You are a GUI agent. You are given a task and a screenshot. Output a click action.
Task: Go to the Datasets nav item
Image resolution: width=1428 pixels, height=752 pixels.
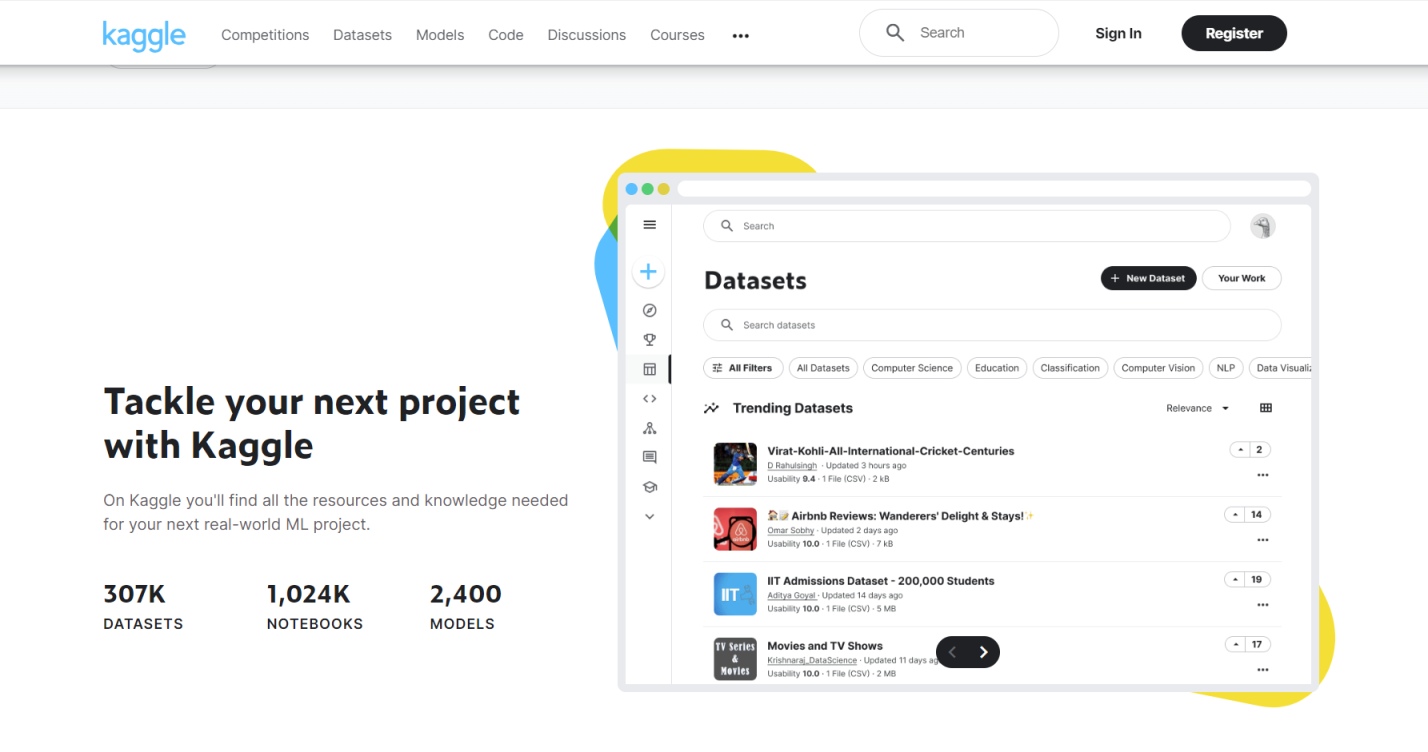pyautogui.click(x=362, y=35)
